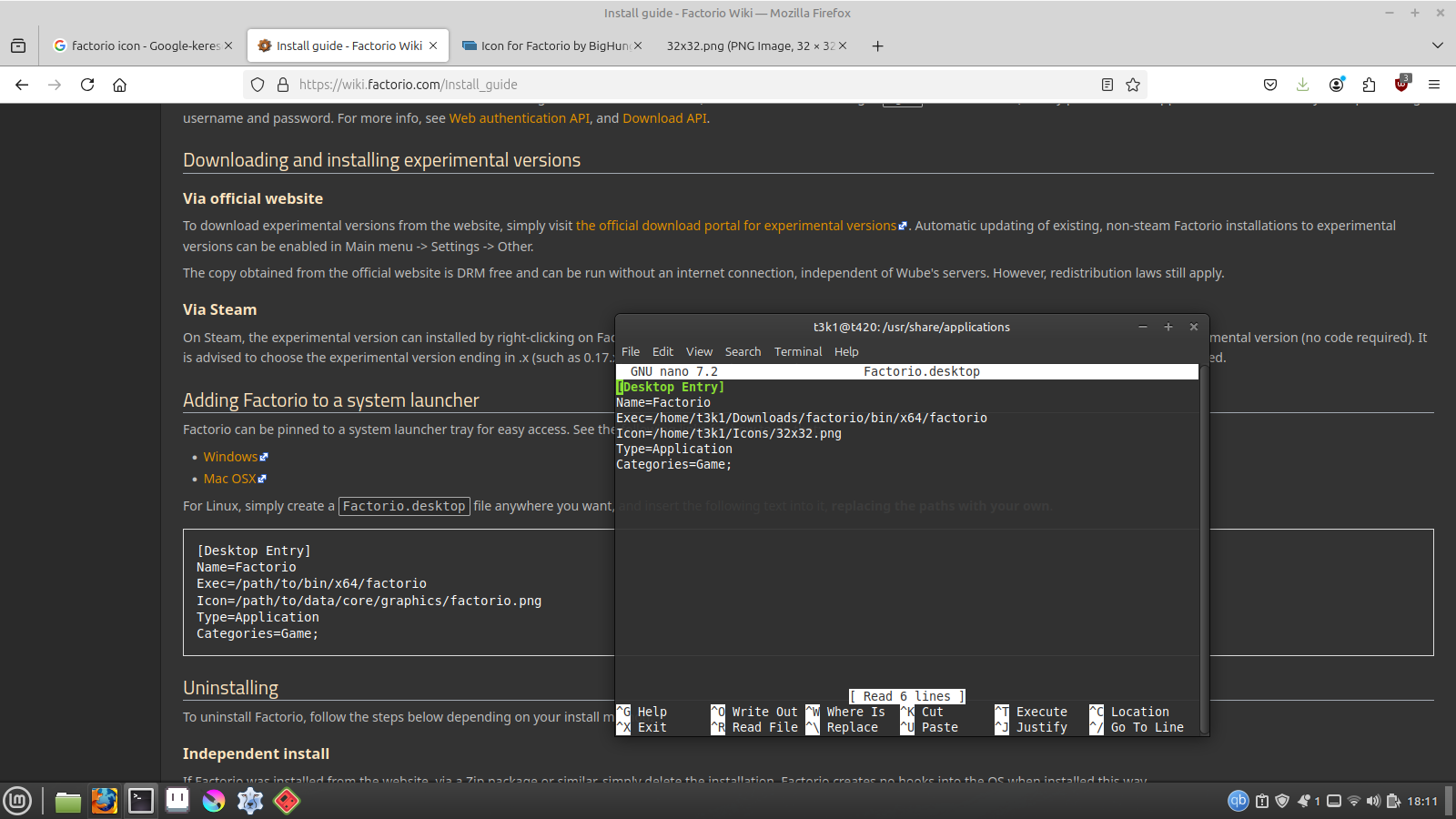Follow the Download API link
This screenshot has width=1456, height=819.
coord(664,118)
